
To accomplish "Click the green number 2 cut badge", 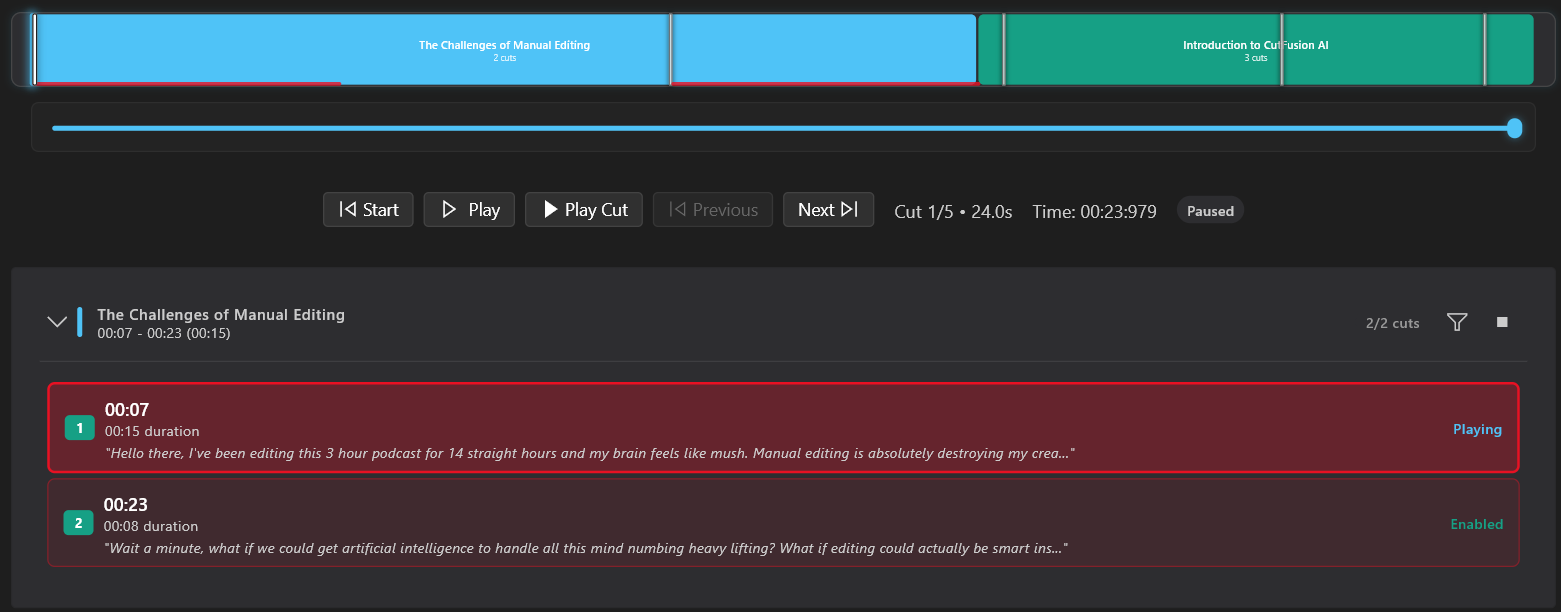I will pyautogui.click(x=78, y=523).
